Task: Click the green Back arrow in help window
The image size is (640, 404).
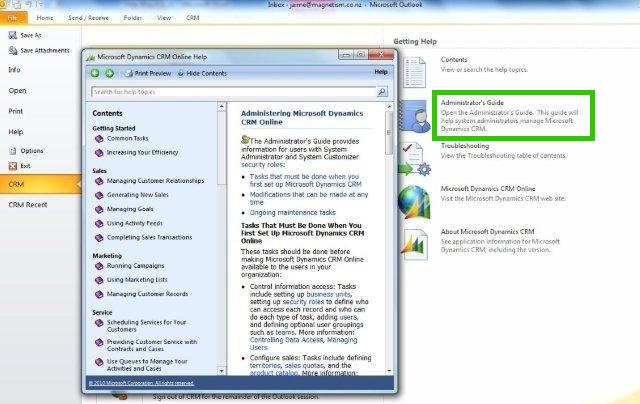Action: [96, 73]
